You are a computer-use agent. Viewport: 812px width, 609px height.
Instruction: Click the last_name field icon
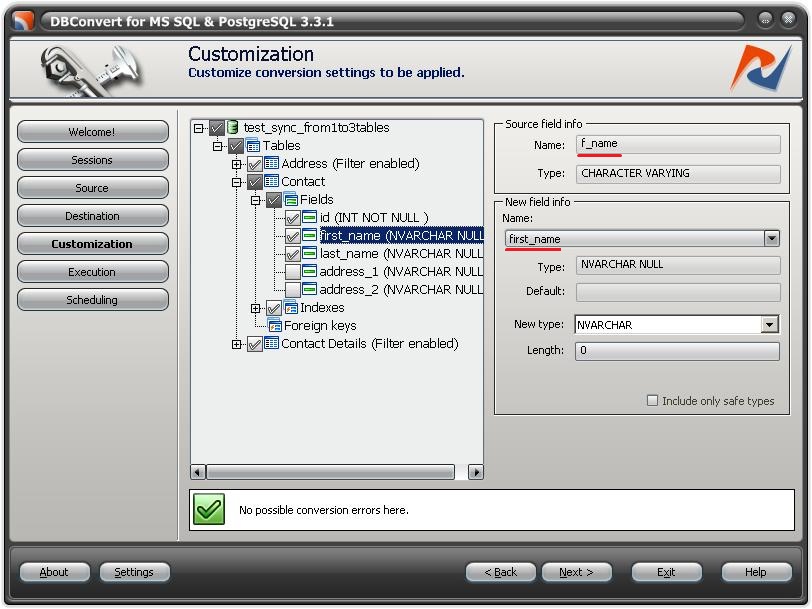310,253
